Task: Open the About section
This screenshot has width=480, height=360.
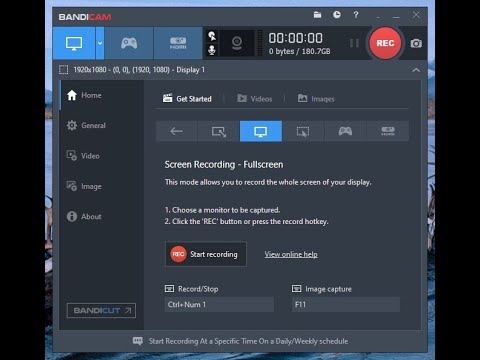Action: tap(102, 216)
